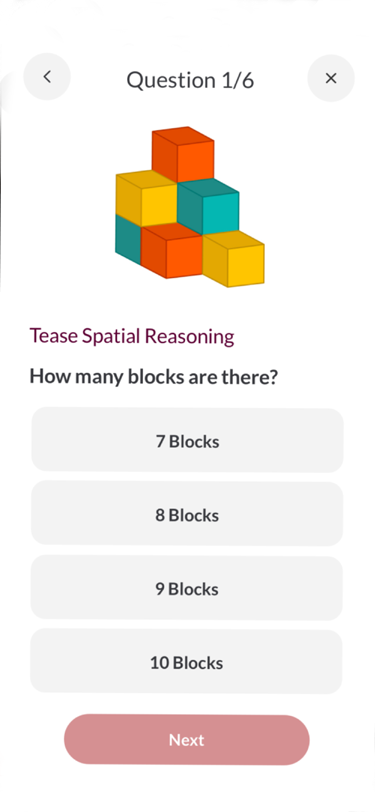Screen dimensions: 375x812
Task: Click the top face of the left yellow cube
Action: [x=147, y=180]
